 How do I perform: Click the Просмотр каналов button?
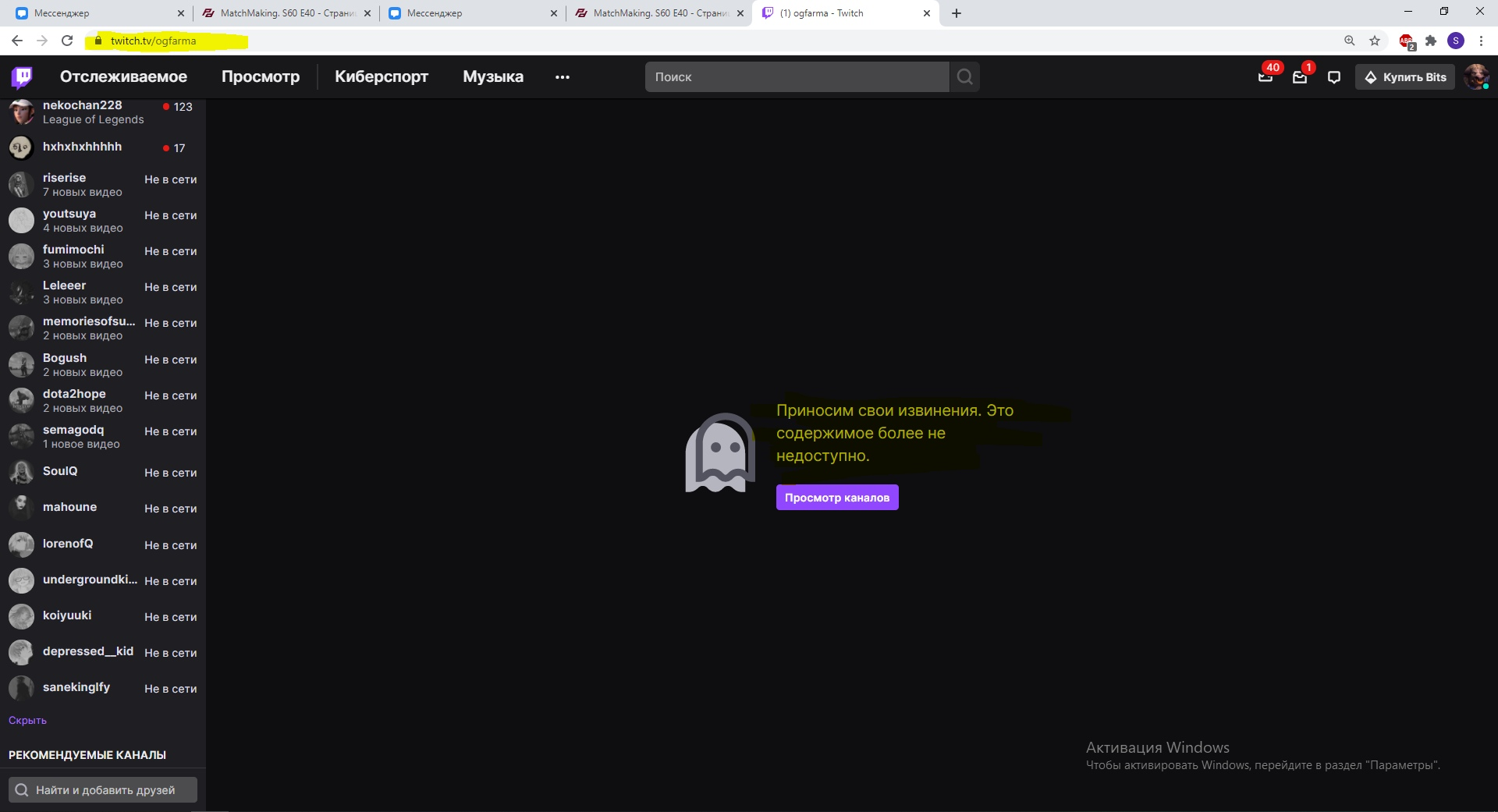pyautogui.click(x=836, y=497)
